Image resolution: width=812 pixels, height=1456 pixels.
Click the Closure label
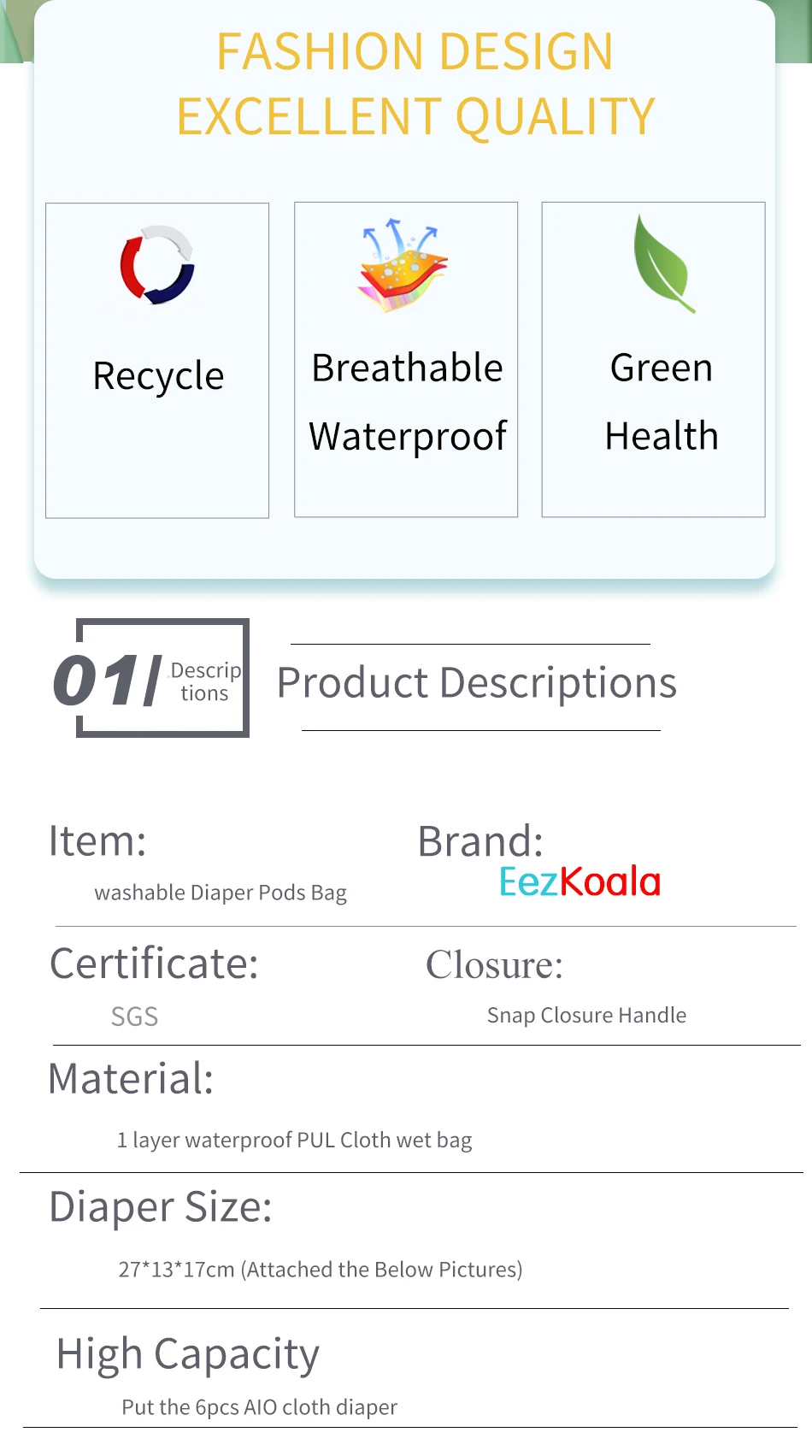(x=495, y=964)
